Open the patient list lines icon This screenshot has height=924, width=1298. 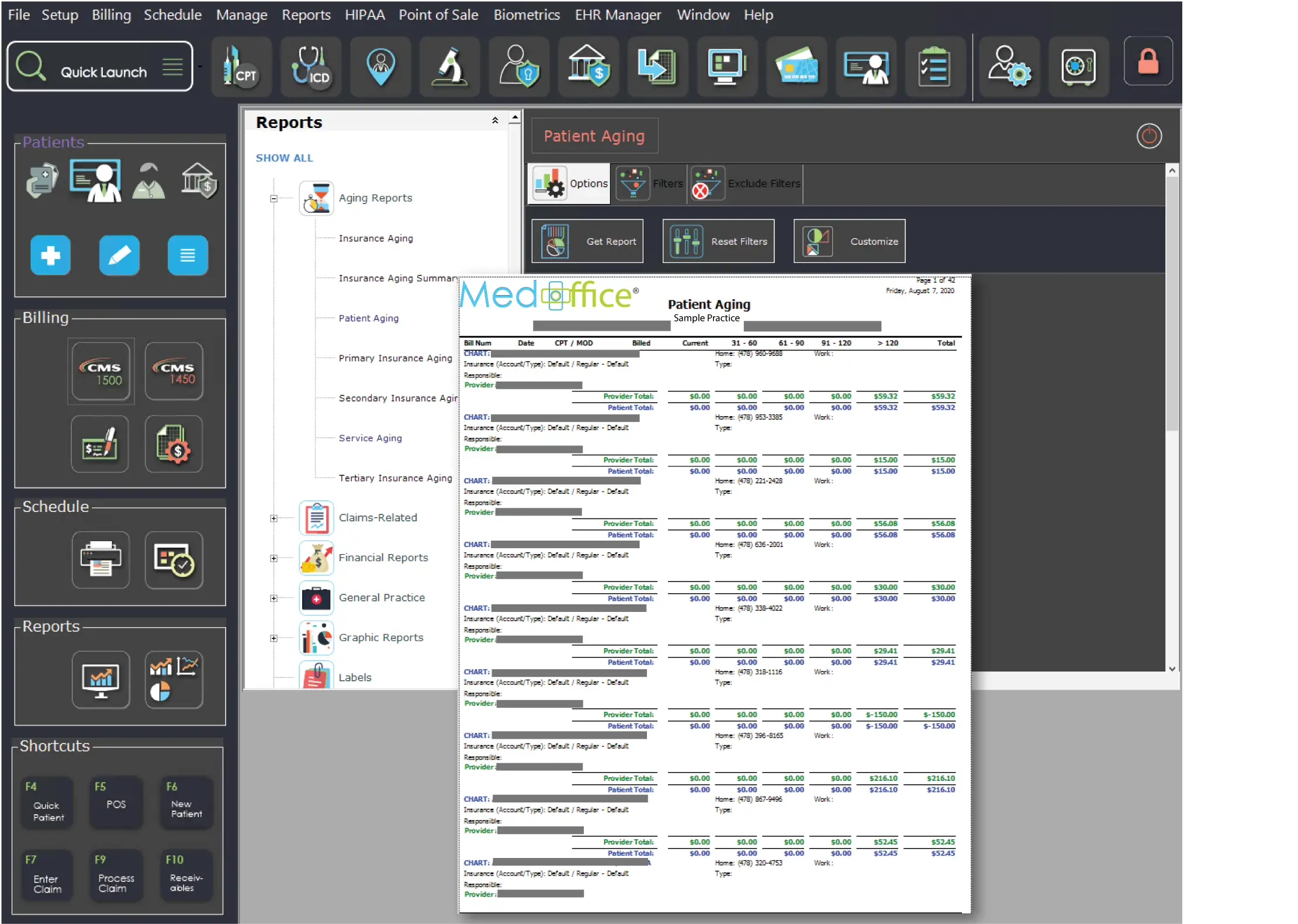point(188,255)
